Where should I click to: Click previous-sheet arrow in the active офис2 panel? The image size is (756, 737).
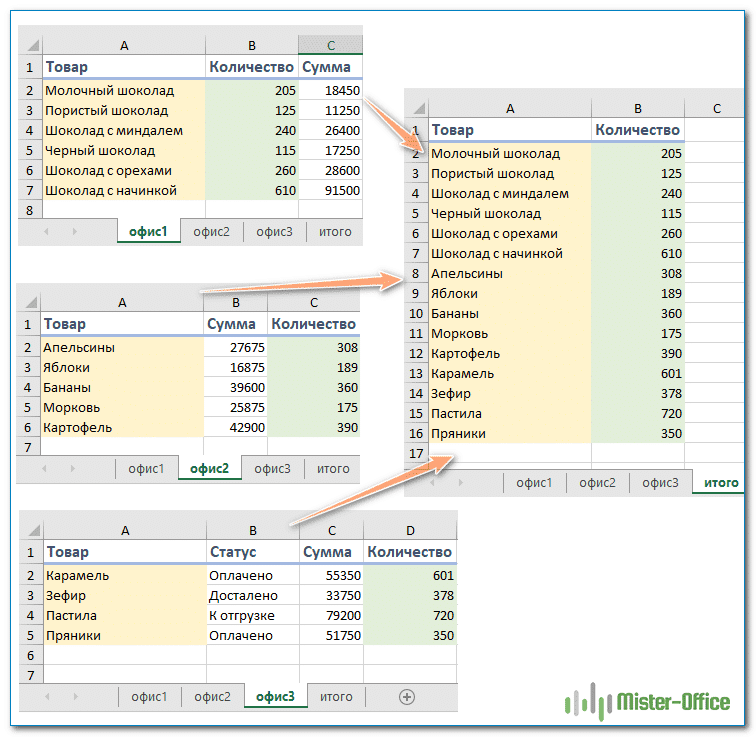[44, 469]
